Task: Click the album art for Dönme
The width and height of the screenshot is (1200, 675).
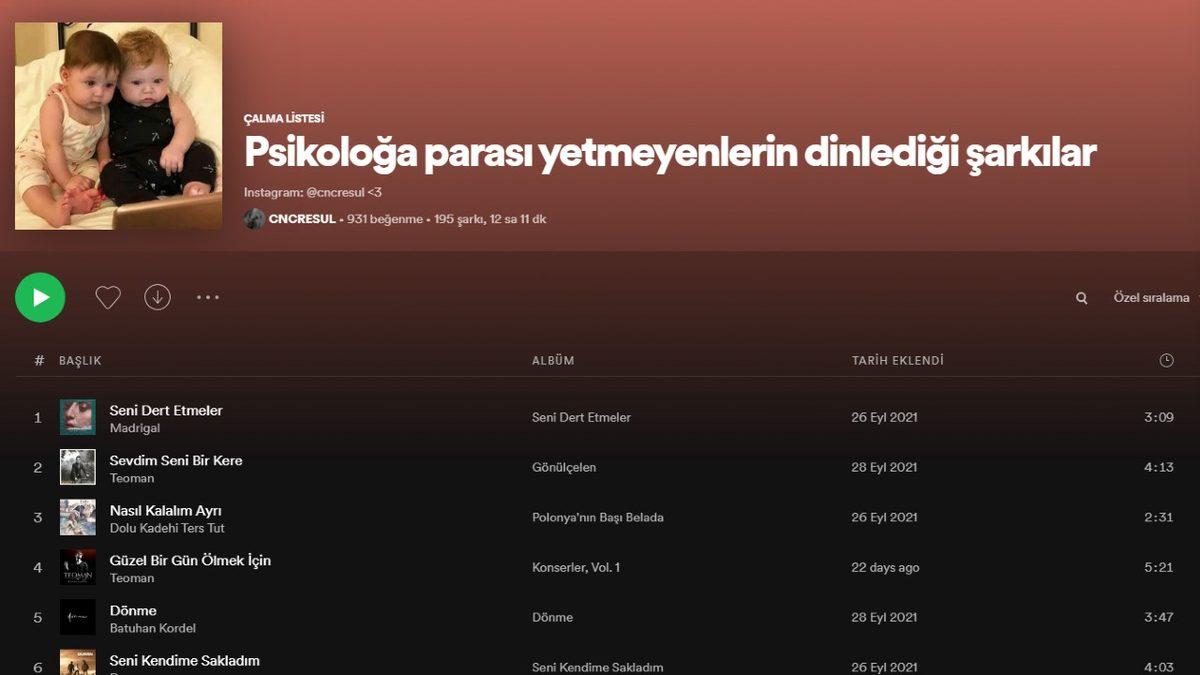Action: coord(78,617)
